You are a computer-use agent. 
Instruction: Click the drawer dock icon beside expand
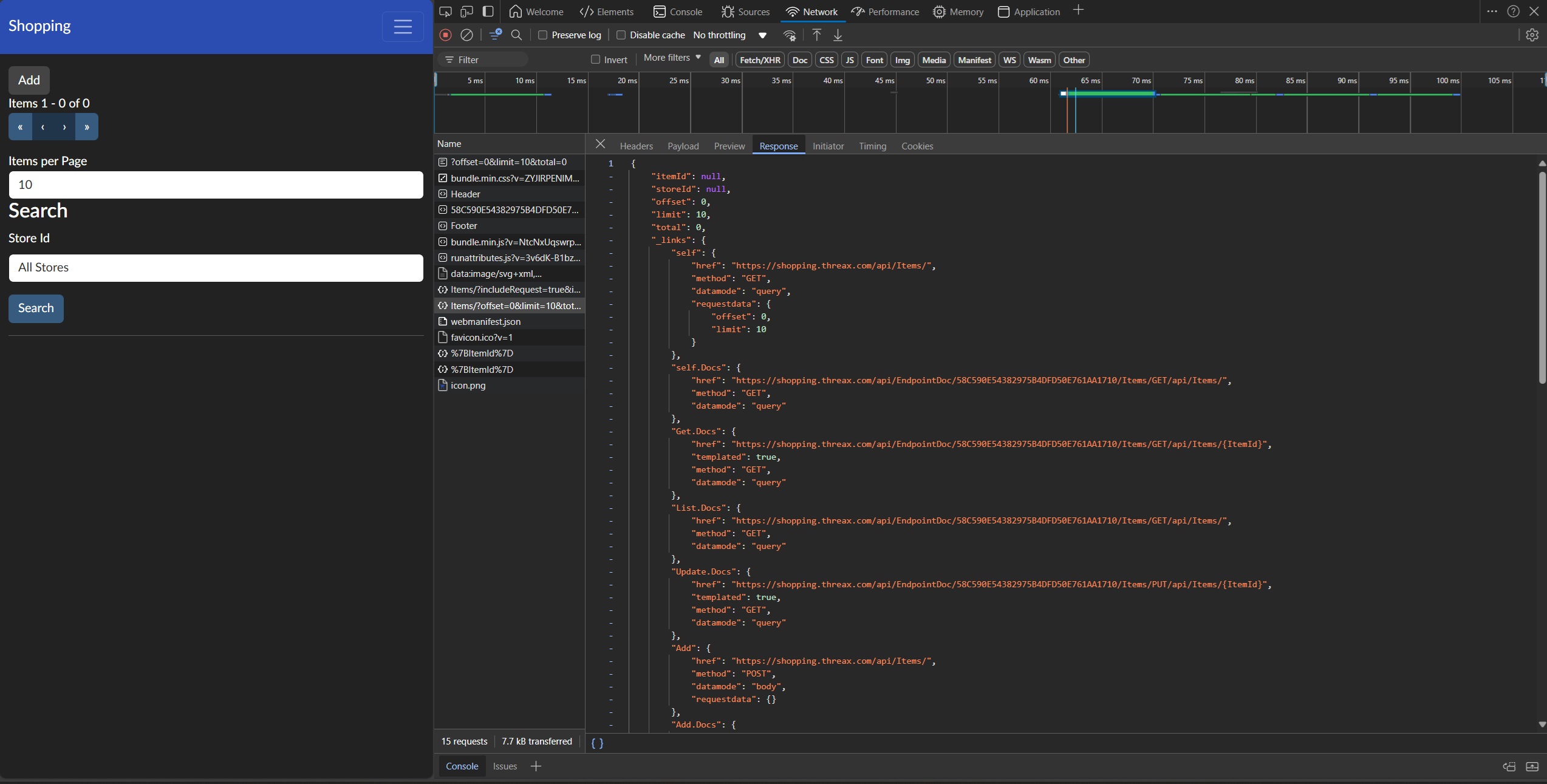click(1509, 766)
